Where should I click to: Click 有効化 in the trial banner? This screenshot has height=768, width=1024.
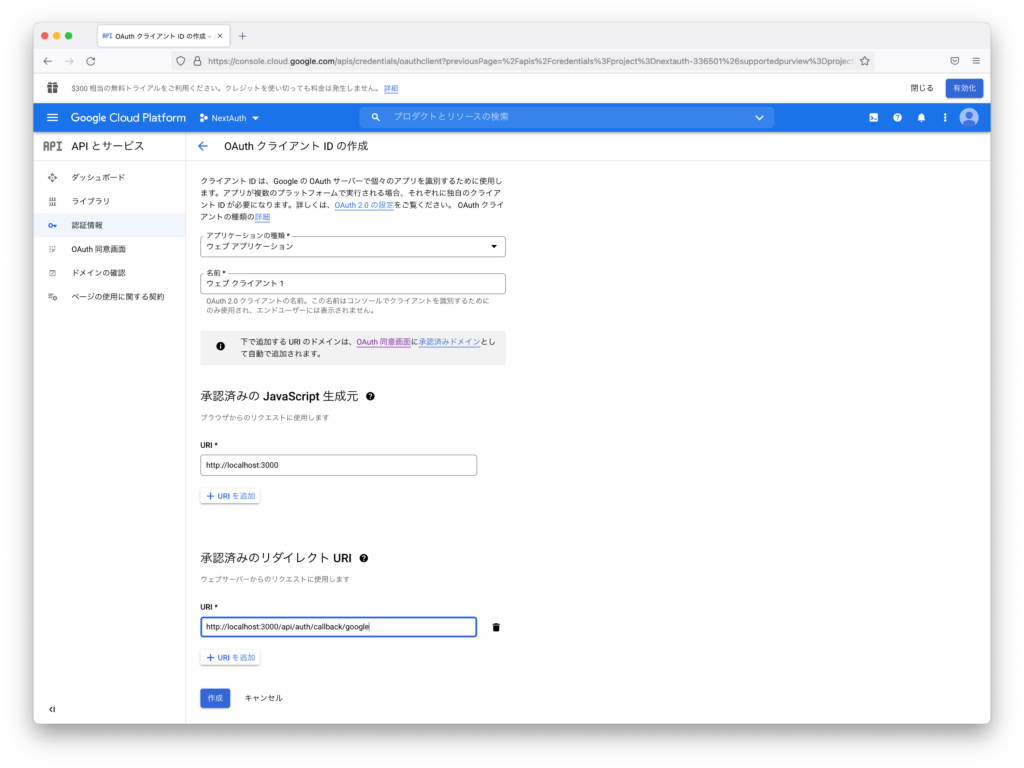point(962,88)
